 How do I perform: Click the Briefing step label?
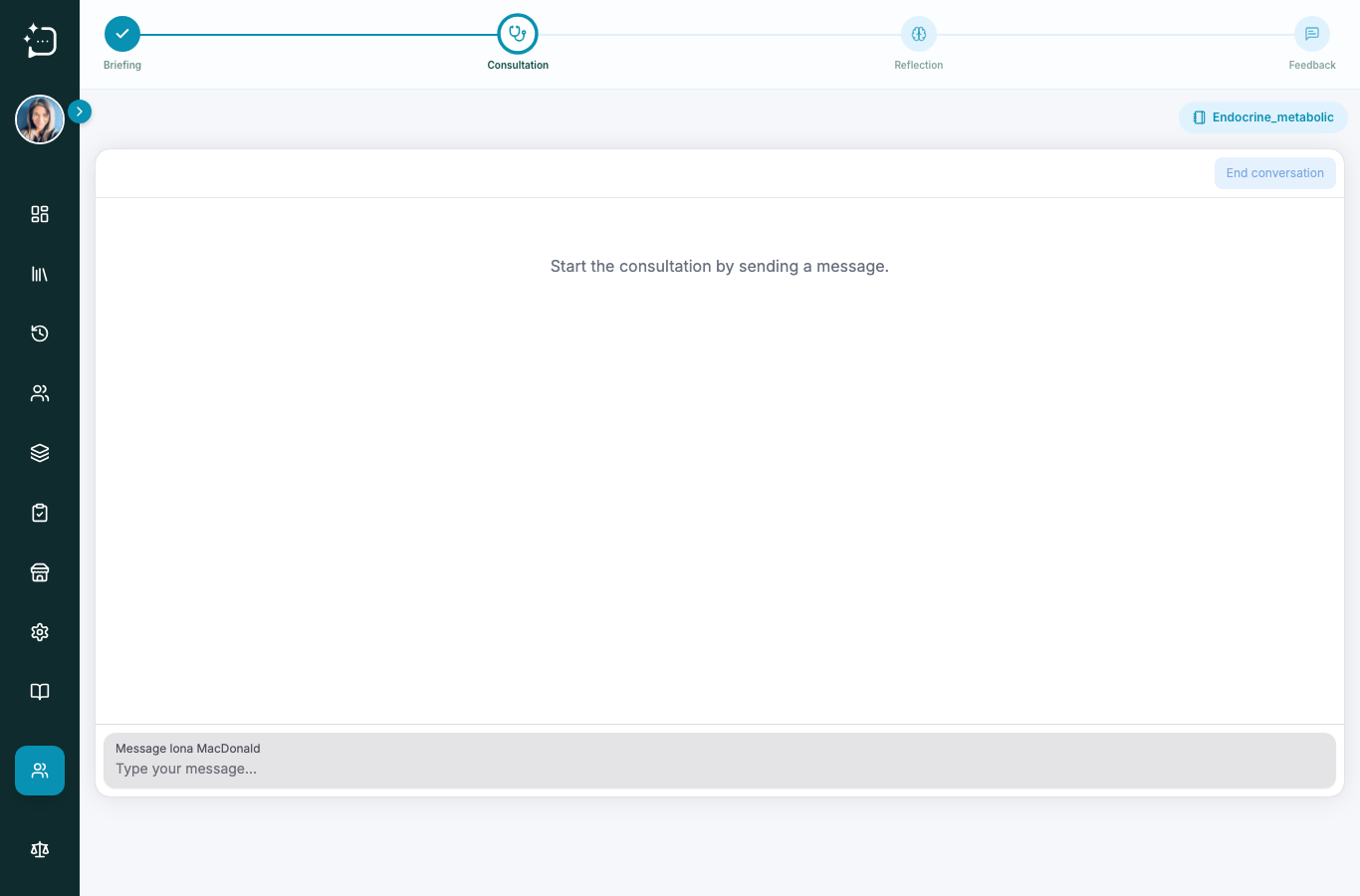pyautogui.click(x=122, y=65)
